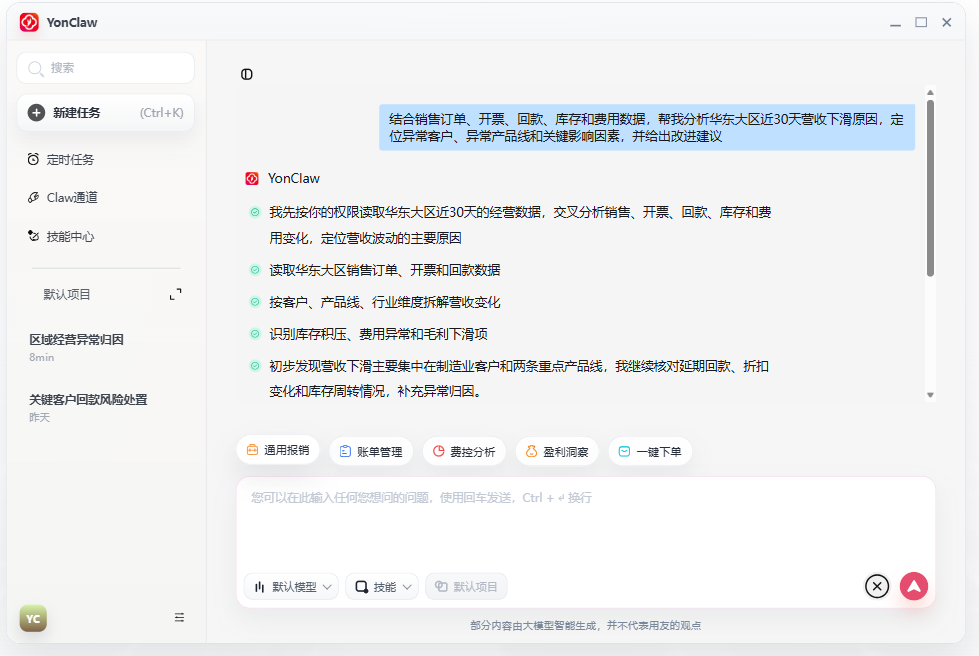Maximize the YonClaw window

coord(921,22)
